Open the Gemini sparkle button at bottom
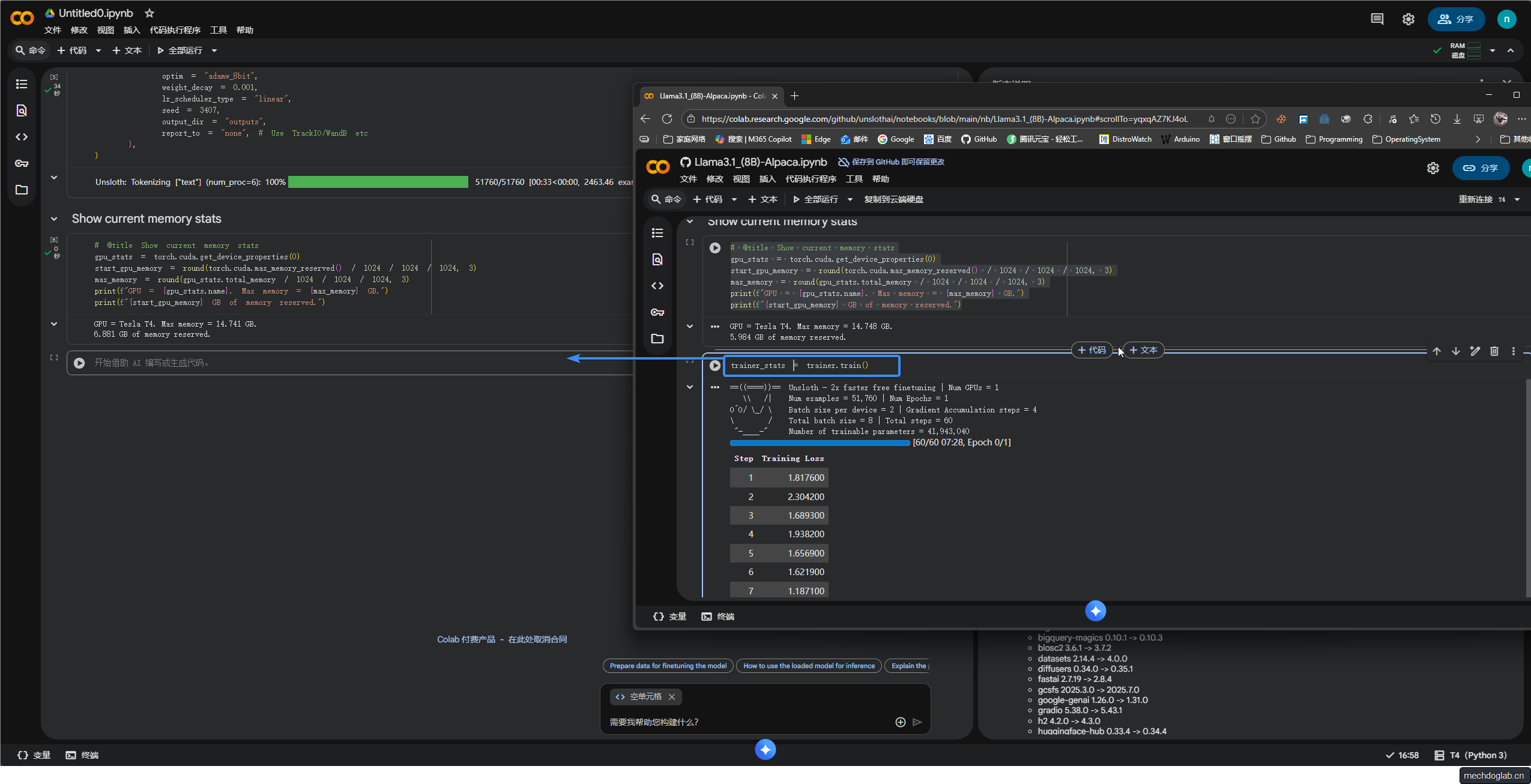 765,749
